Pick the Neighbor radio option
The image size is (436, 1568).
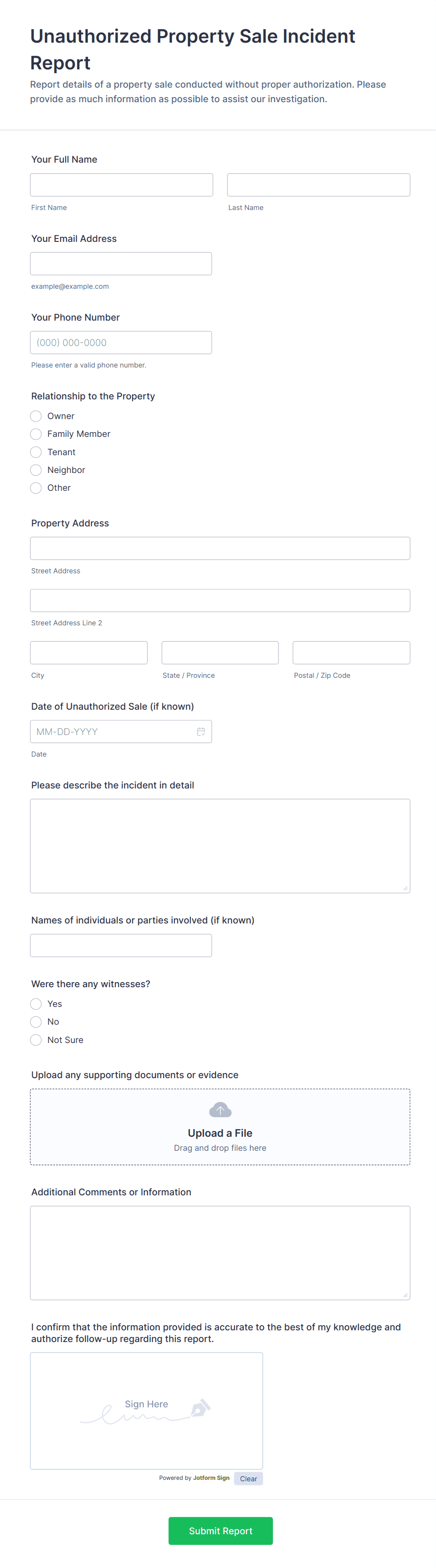coord(36,470)
